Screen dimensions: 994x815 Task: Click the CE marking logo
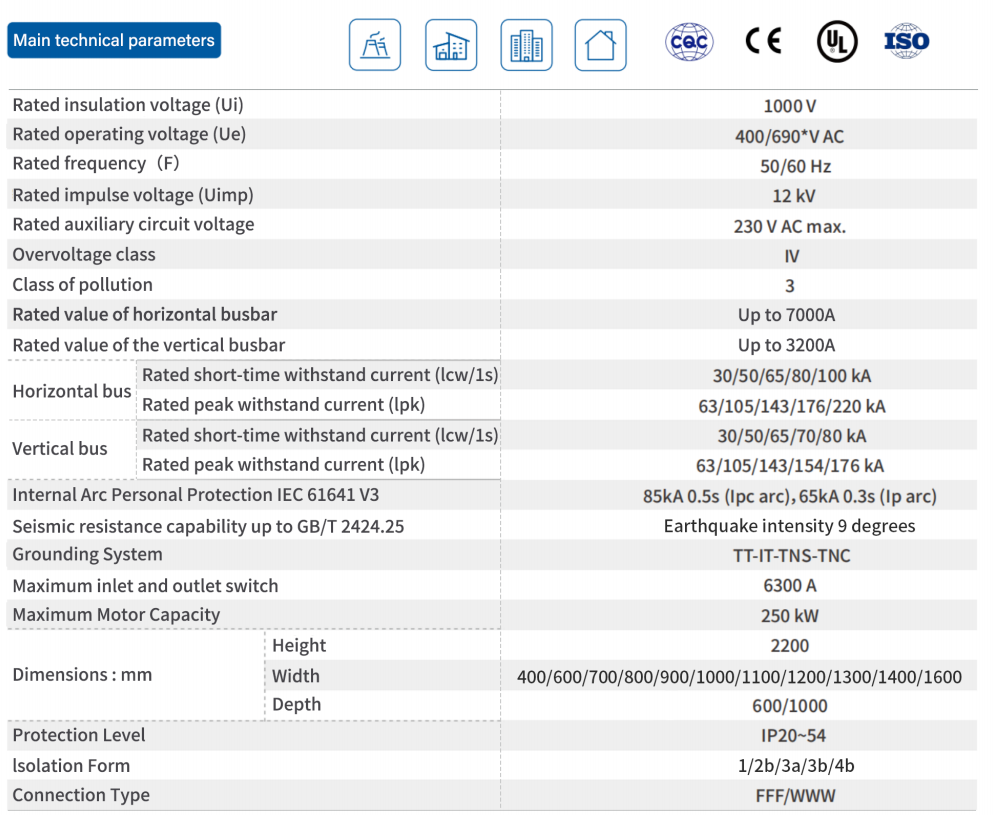tap(763, 41)
